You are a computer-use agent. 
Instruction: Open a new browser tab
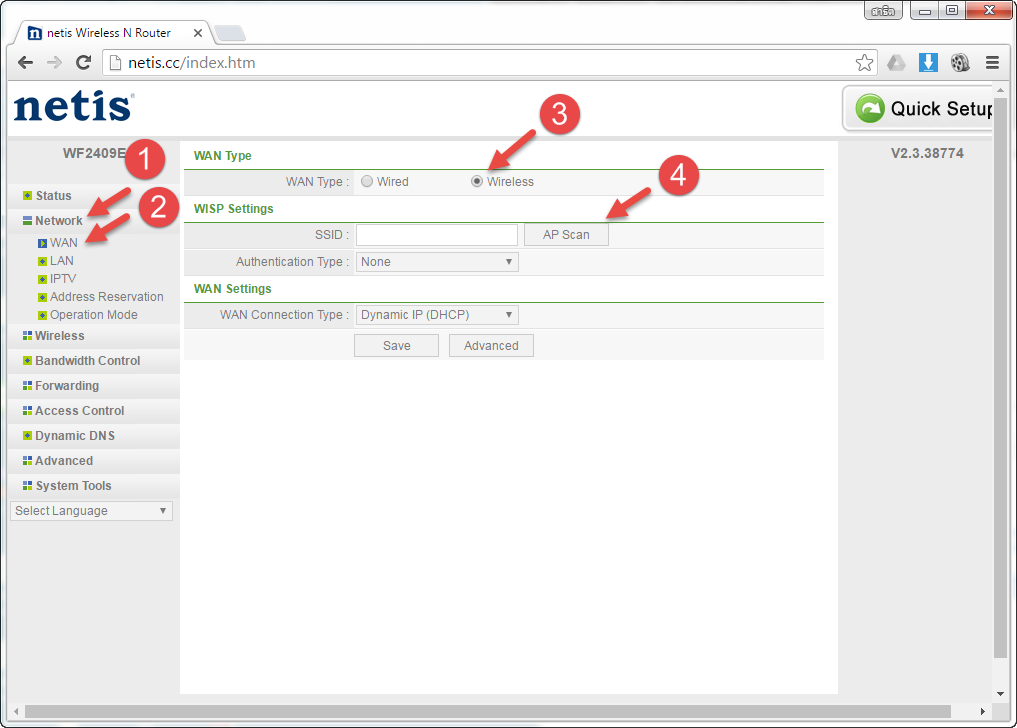pyautogui.click(x=230, y=33)
